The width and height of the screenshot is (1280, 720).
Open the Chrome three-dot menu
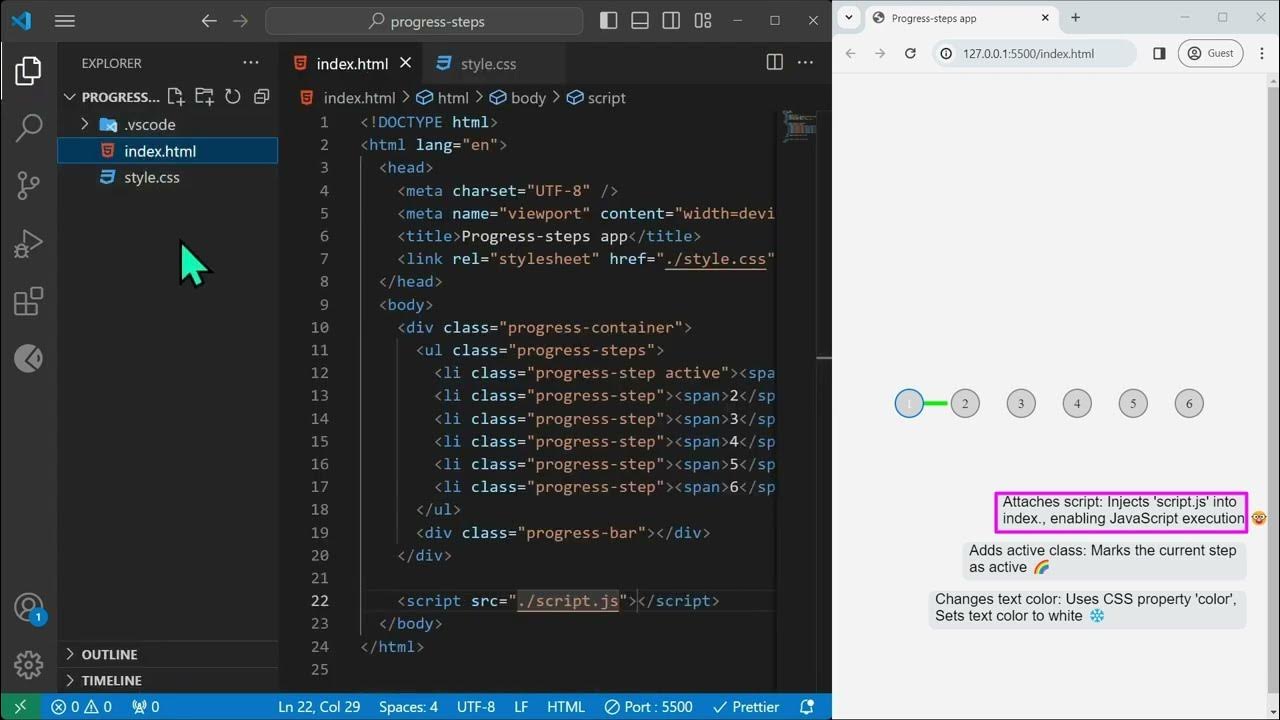pyautogui.click(x=1260, y=53)
